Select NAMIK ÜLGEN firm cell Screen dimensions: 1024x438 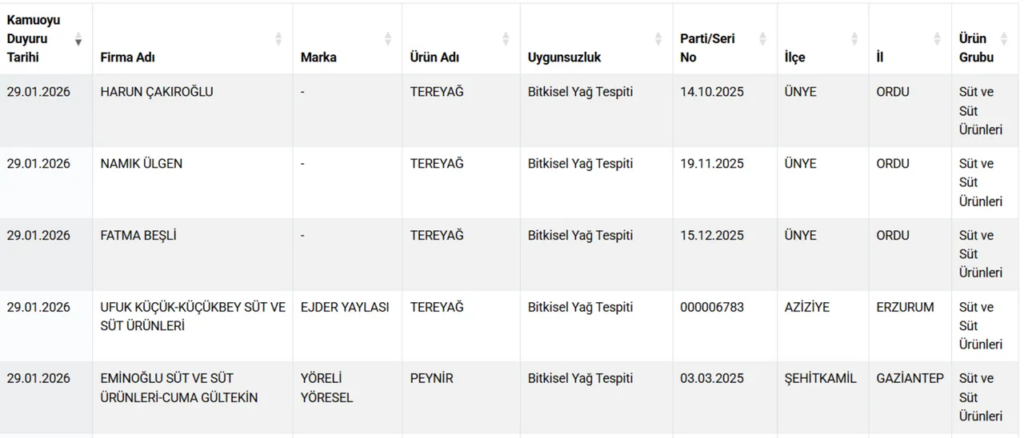tap(142, 164)
